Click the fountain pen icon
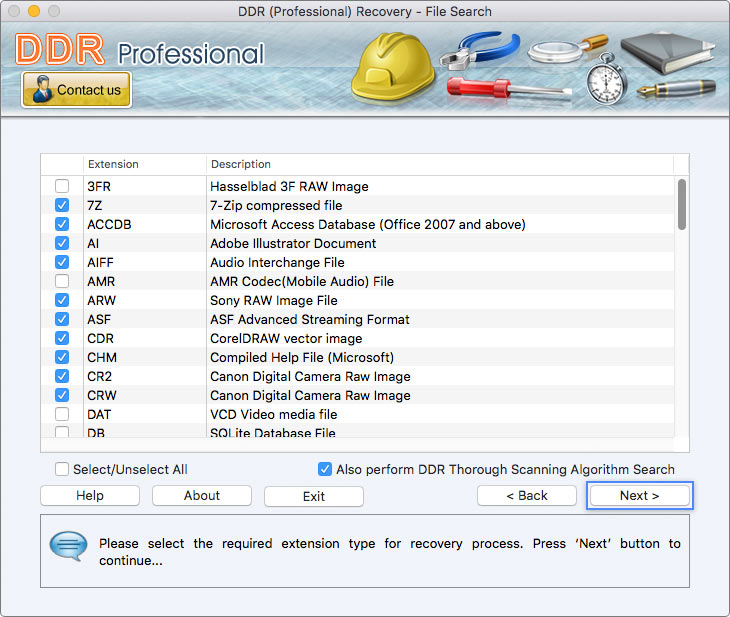 [x=678, y=88]
